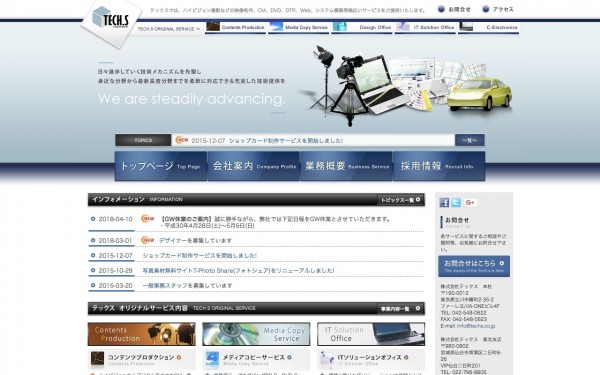This screenshot has width=600, height=375.
Task: Click icon beside メディアコピーサービス heading
Action: tap(212, 359)
